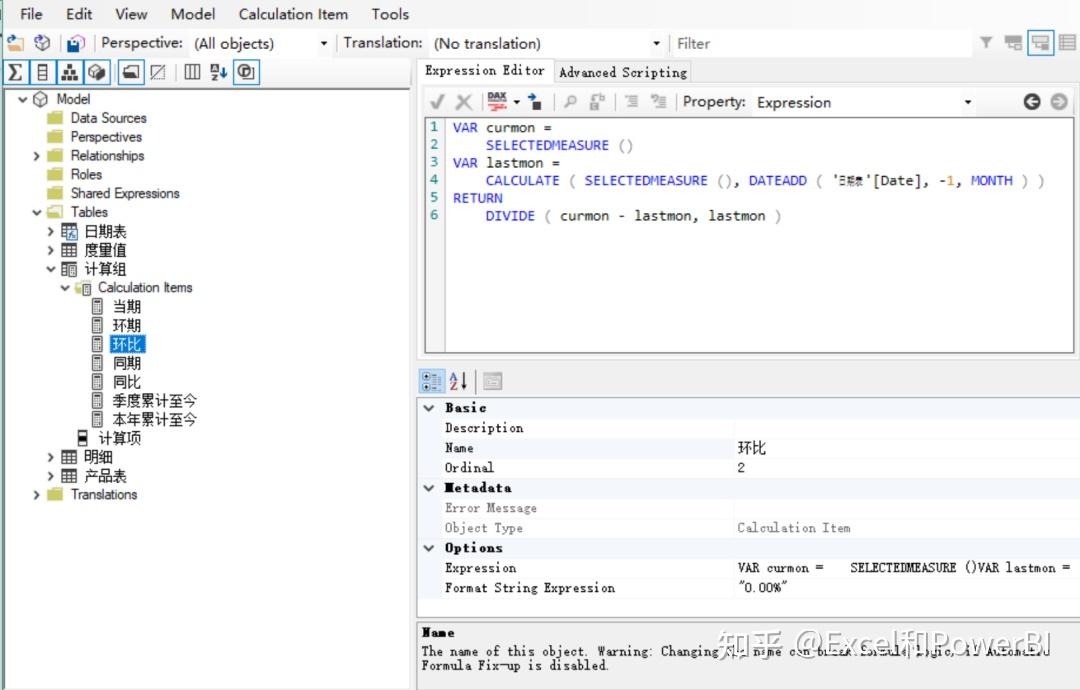Format the expression with DAX Formatter
1080x690 pixels.
point(497,102)
